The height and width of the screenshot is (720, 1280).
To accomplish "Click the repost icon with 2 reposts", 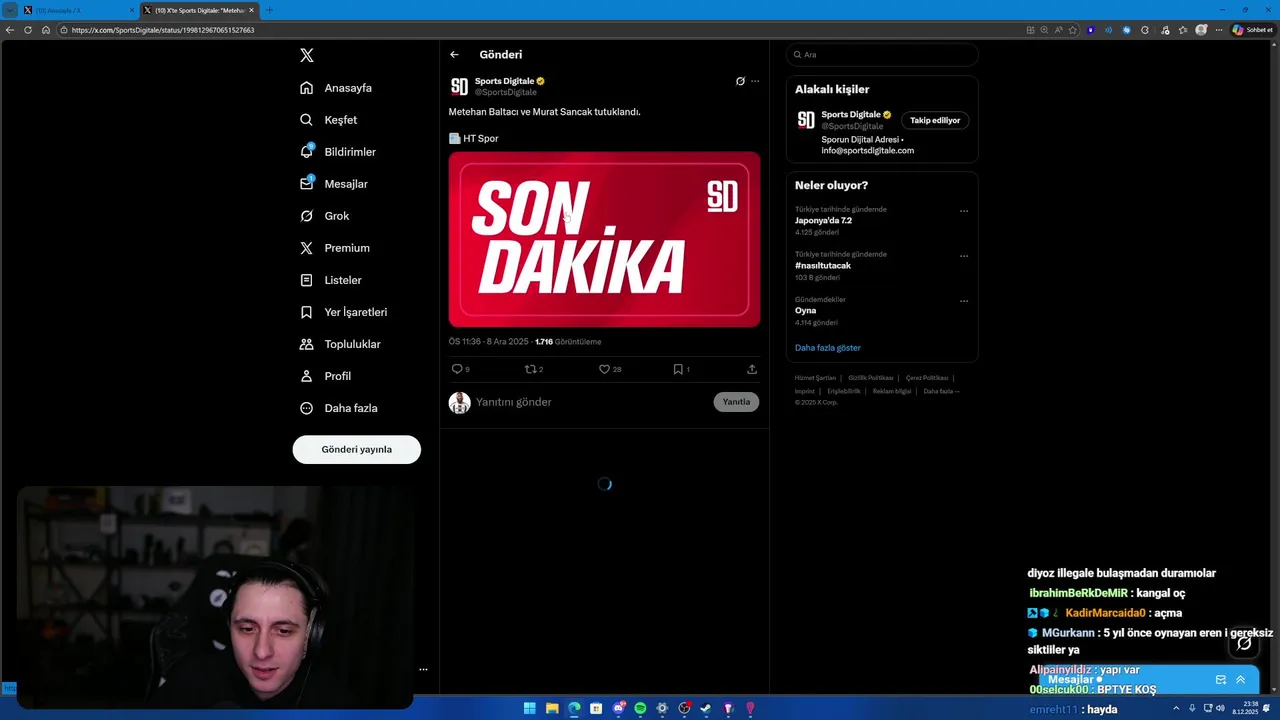I will click(531, 369).
